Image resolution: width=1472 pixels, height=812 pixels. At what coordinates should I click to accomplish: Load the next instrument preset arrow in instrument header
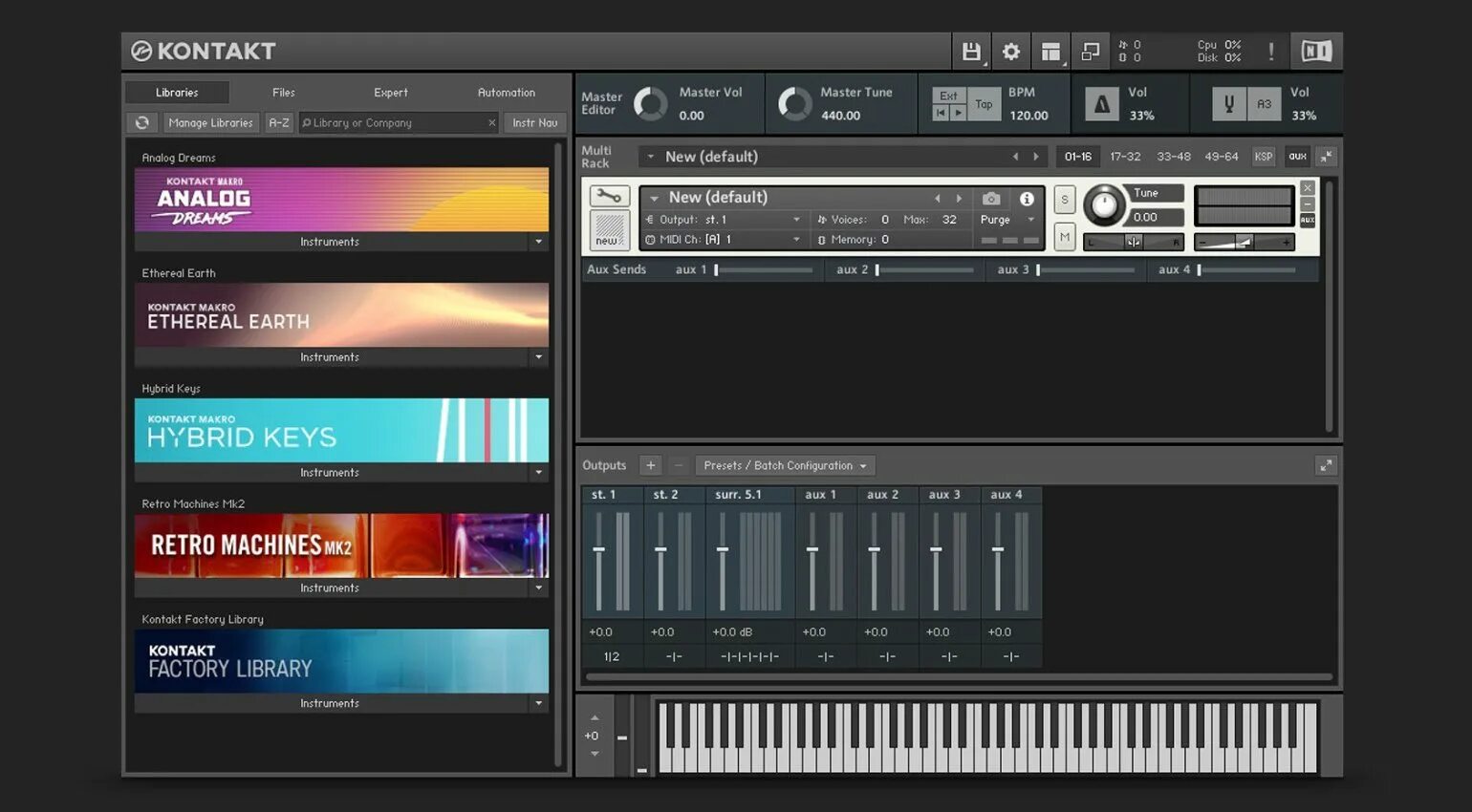[959, 199]
